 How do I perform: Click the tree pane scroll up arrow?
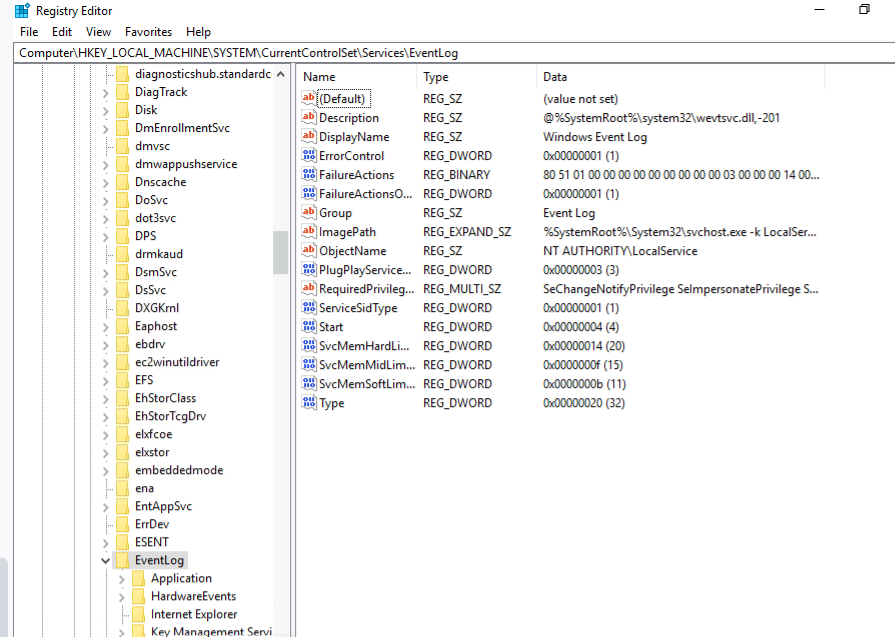[x=280, y=74]
